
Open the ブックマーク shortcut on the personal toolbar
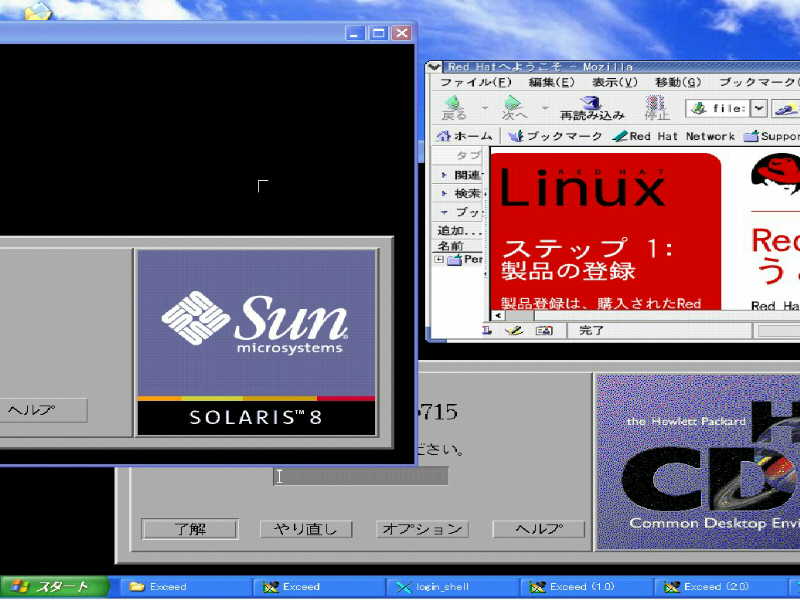pos(556,136)
